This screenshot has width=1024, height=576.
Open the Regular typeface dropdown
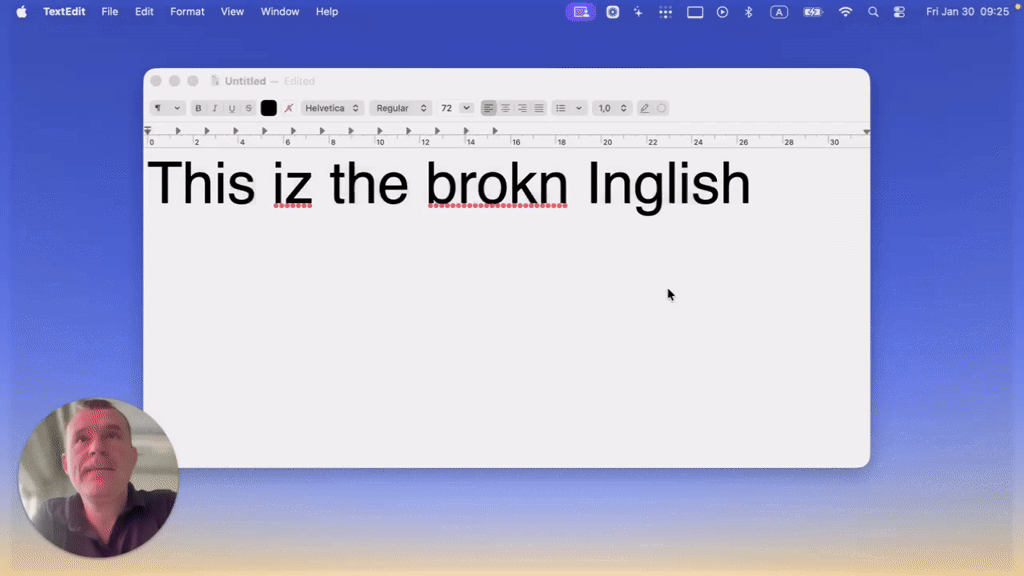point(401,108)
